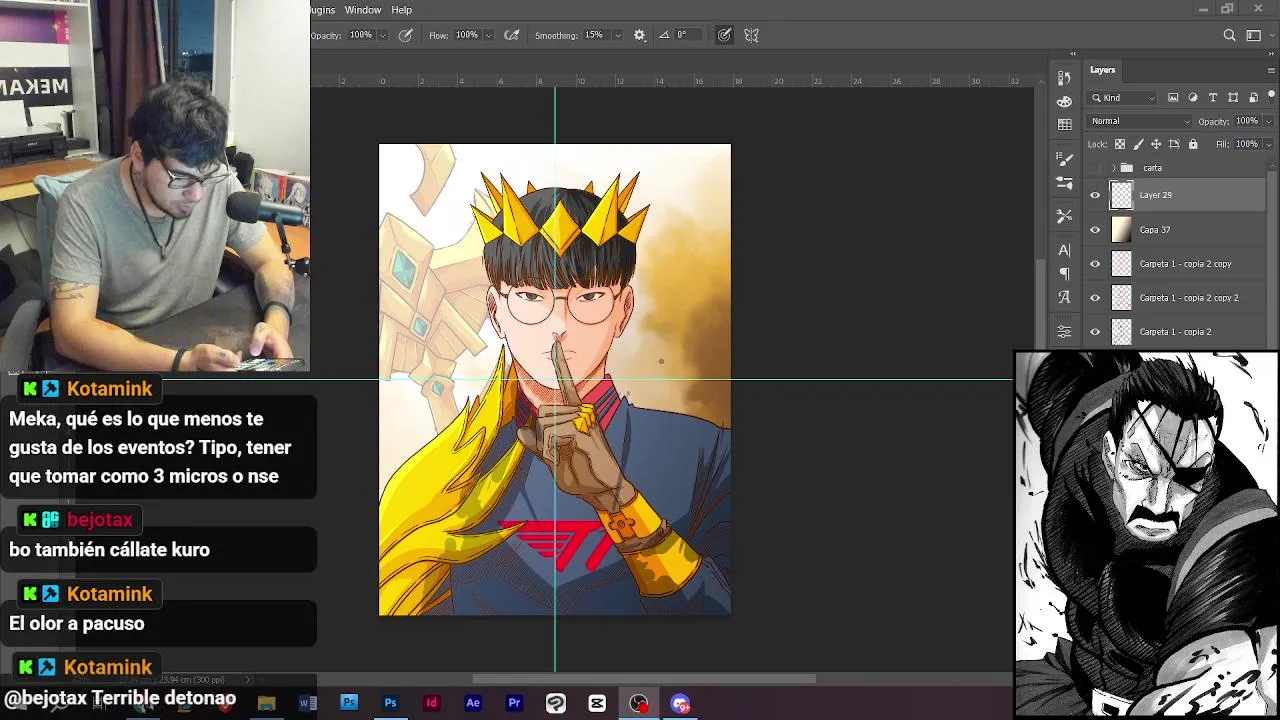Screen dimensions: 1280x720
Task: Open InDesign from the taskbar
Action: pyautogui.click(x=432, y=703)
